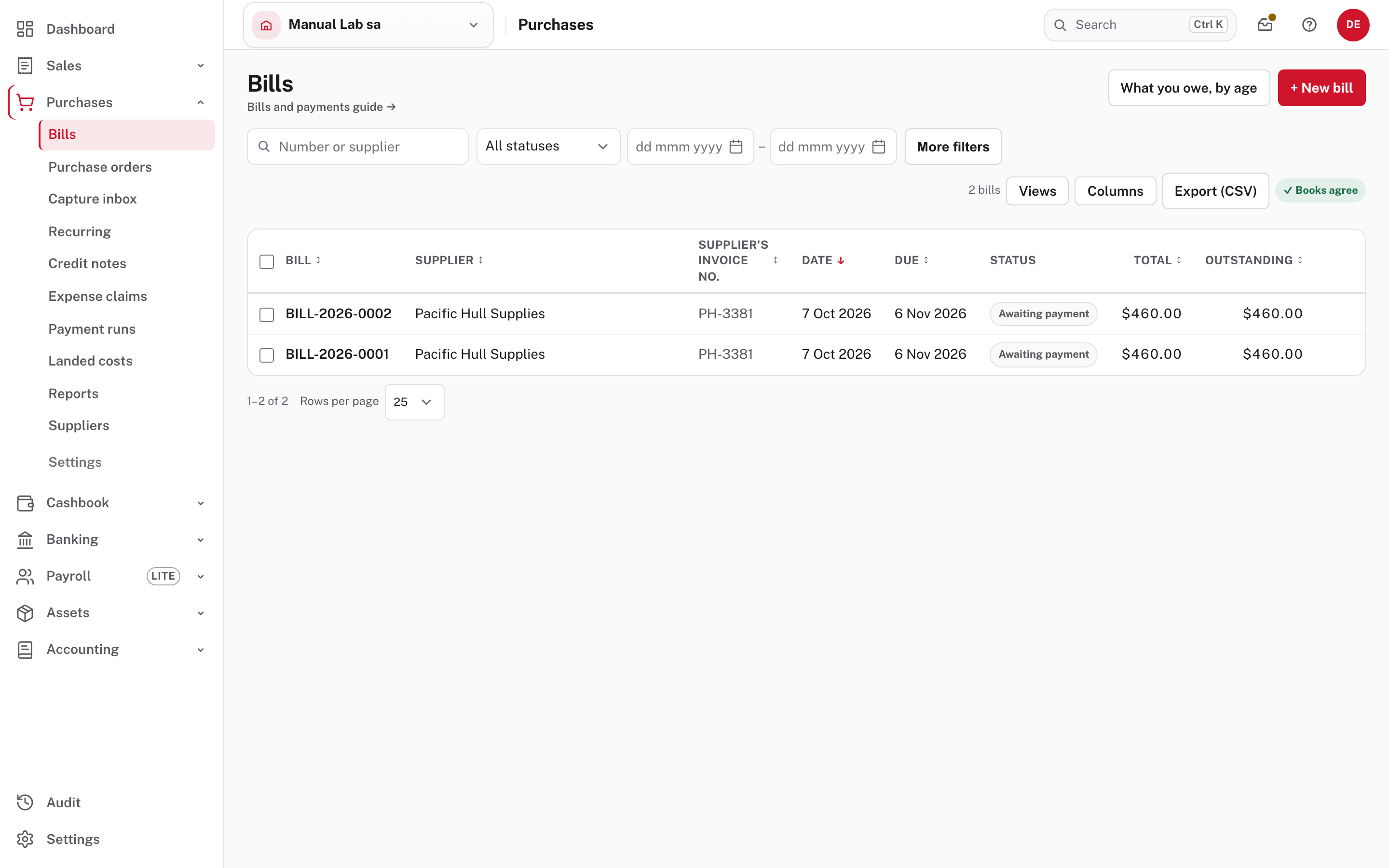Image resolution: width=1389 pixels, height=868 pixels.
Task: Open the start date calendar picker
Action: (x=736, y=147)
